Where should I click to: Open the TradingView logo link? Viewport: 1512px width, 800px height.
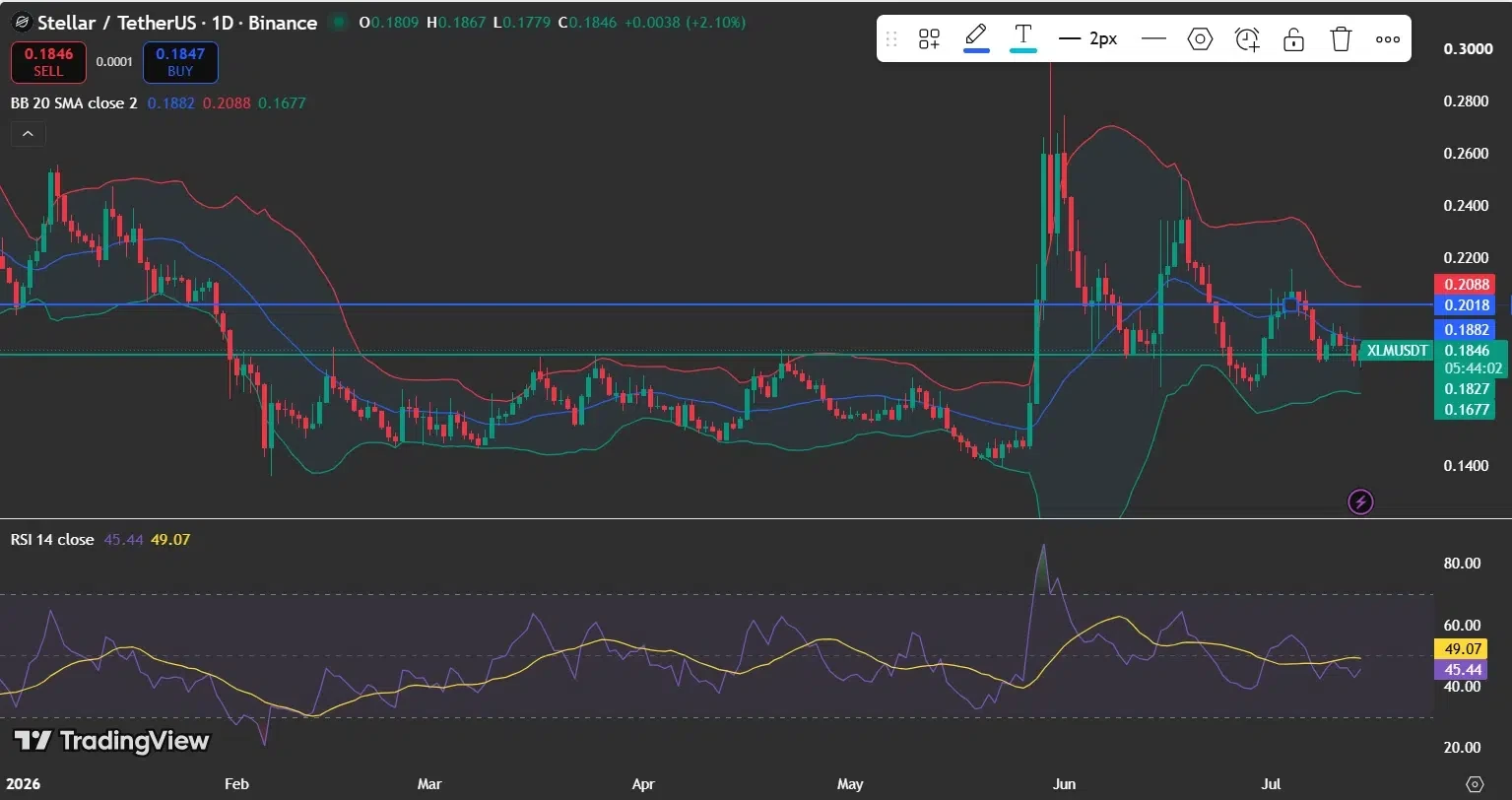pos(111,741)
